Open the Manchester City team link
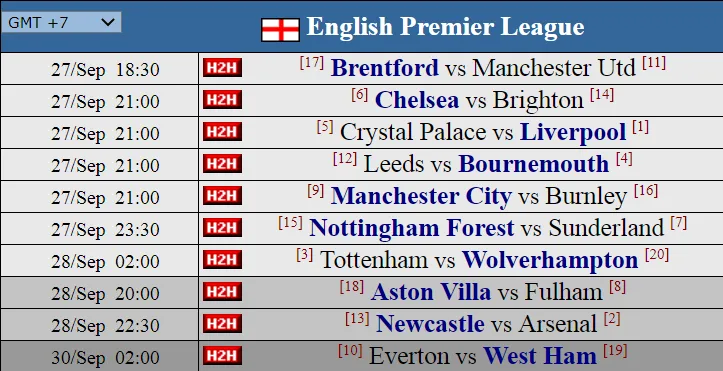723x371 pixels. coord(421,196)
